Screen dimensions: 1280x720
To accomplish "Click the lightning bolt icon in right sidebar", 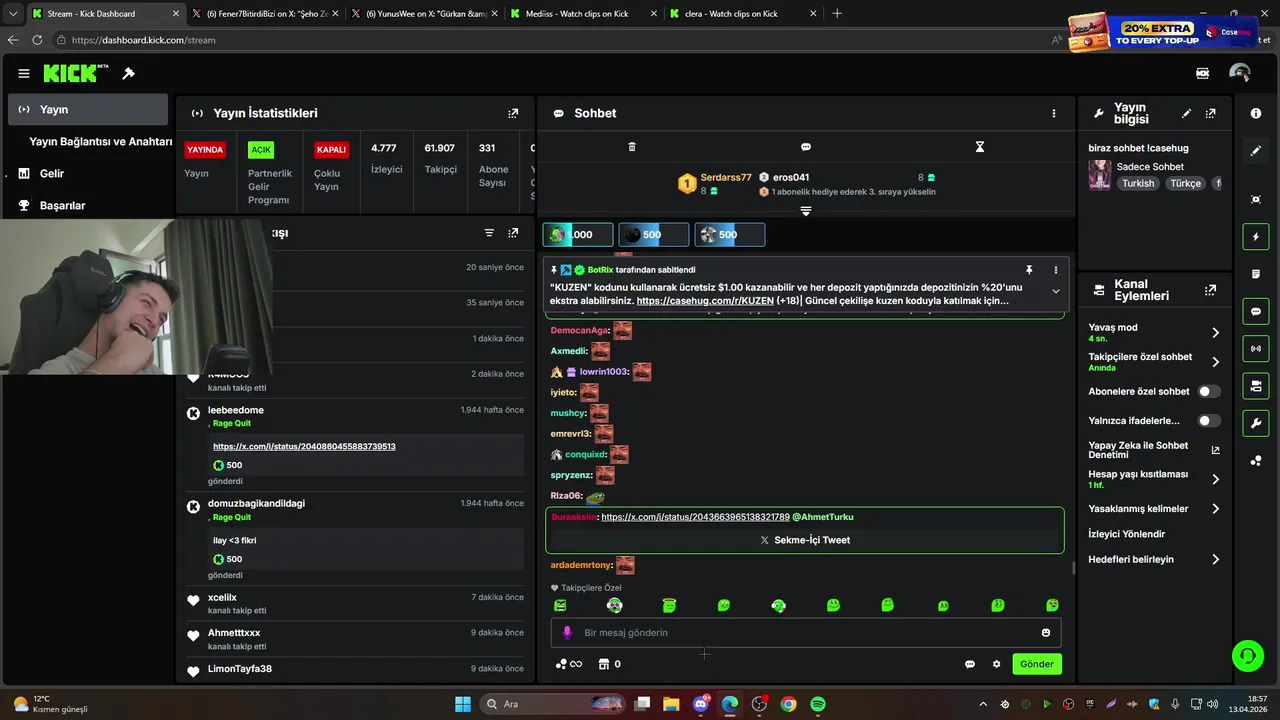I will (x=1256, y=237).
